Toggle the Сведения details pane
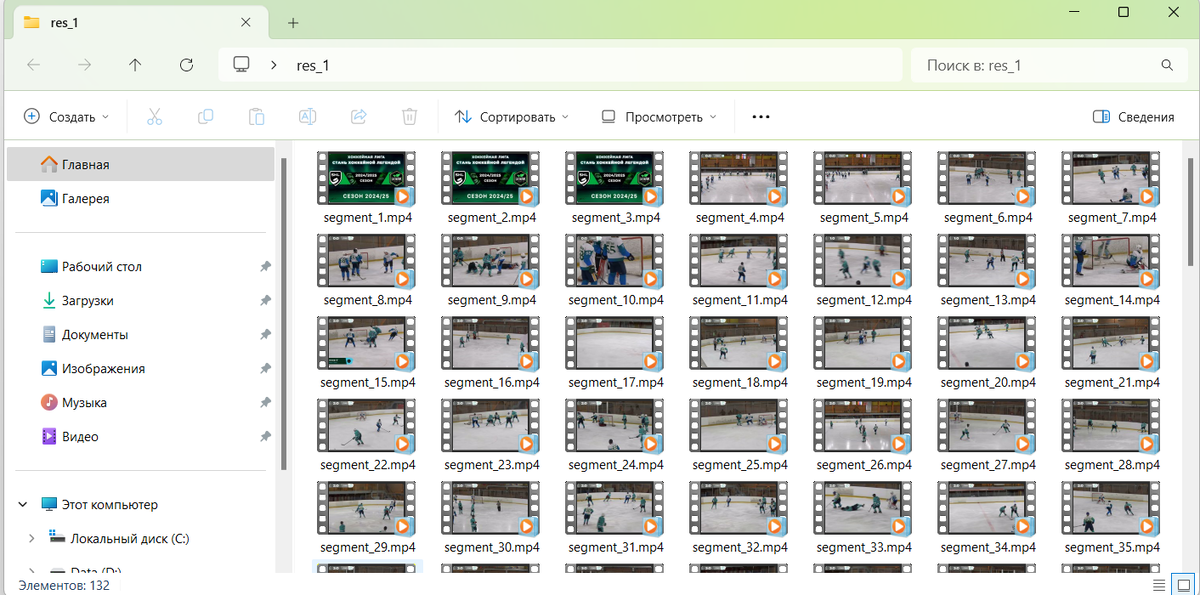This screenshot has width=1200, height=595. click(1134, 117)
